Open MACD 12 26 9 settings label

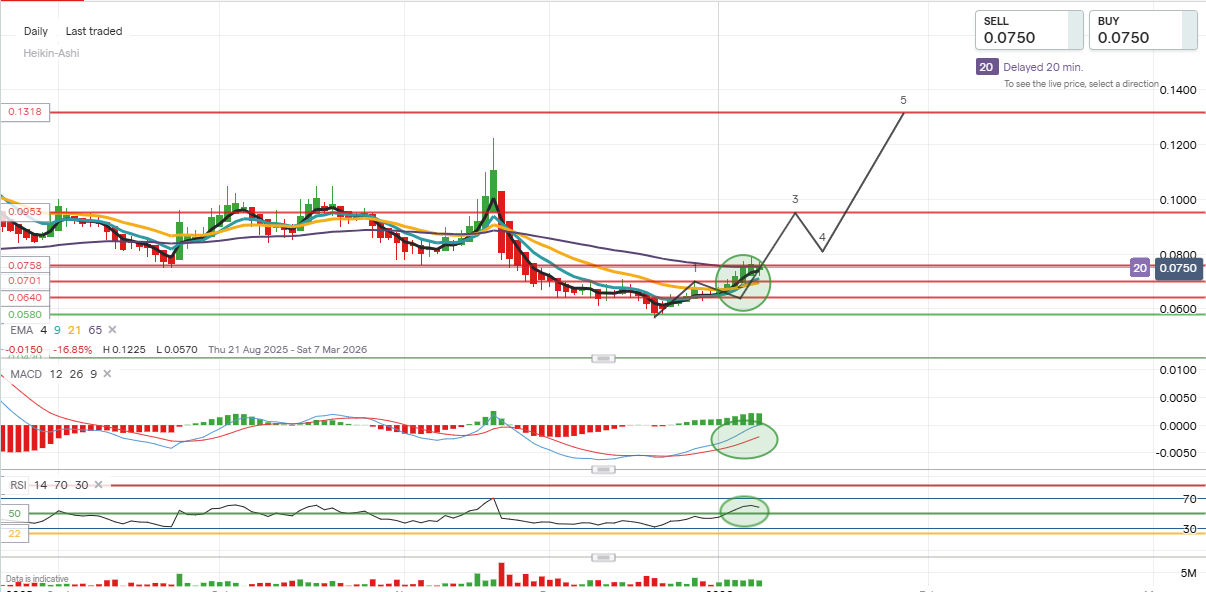[54, 373]
